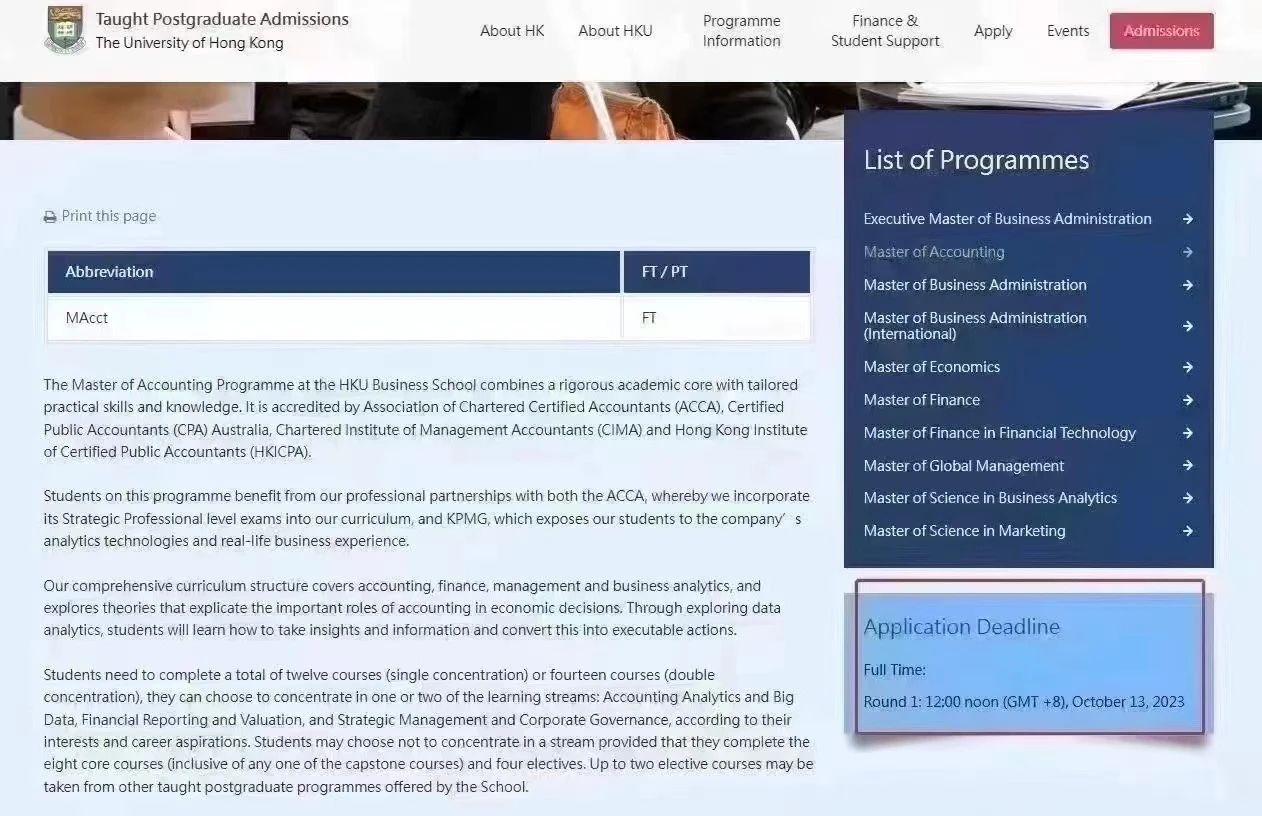
Task: Click arrow beside Master of Finance
Action: tap(1187, 400)
